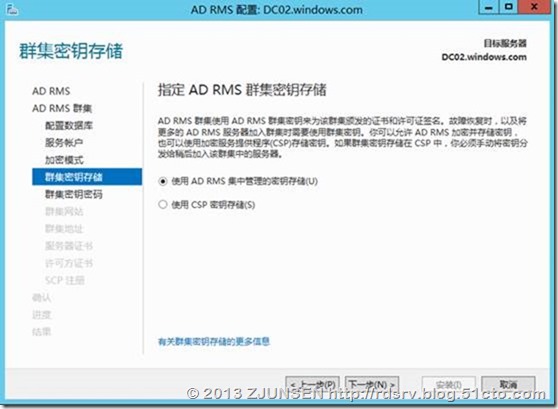Screen dimensions: 558x409
Task: Click the greyed 许可方证书 step
Action: [x=69, y=263]
